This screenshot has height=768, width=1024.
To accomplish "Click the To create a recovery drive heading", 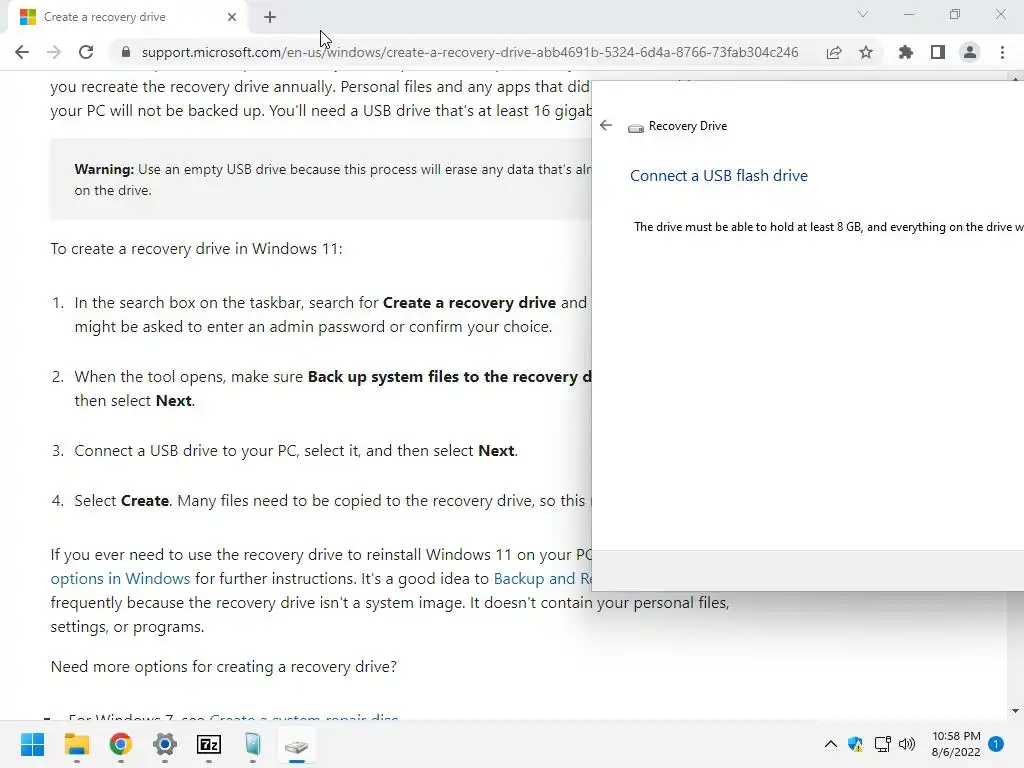I will (x=197, y=249).
